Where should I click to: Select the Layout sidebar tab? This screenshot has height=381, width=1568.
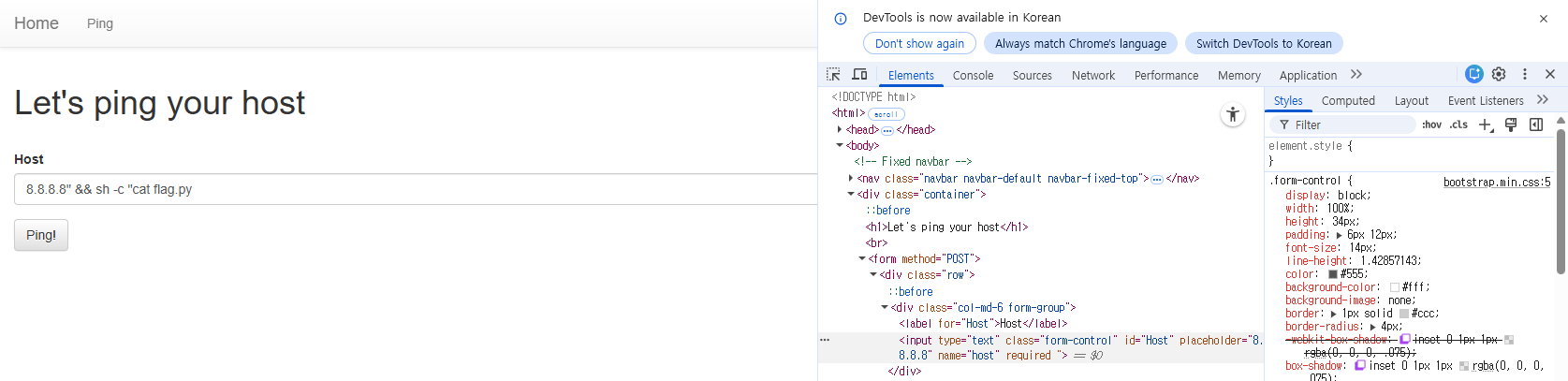(x=1412, y=100)
